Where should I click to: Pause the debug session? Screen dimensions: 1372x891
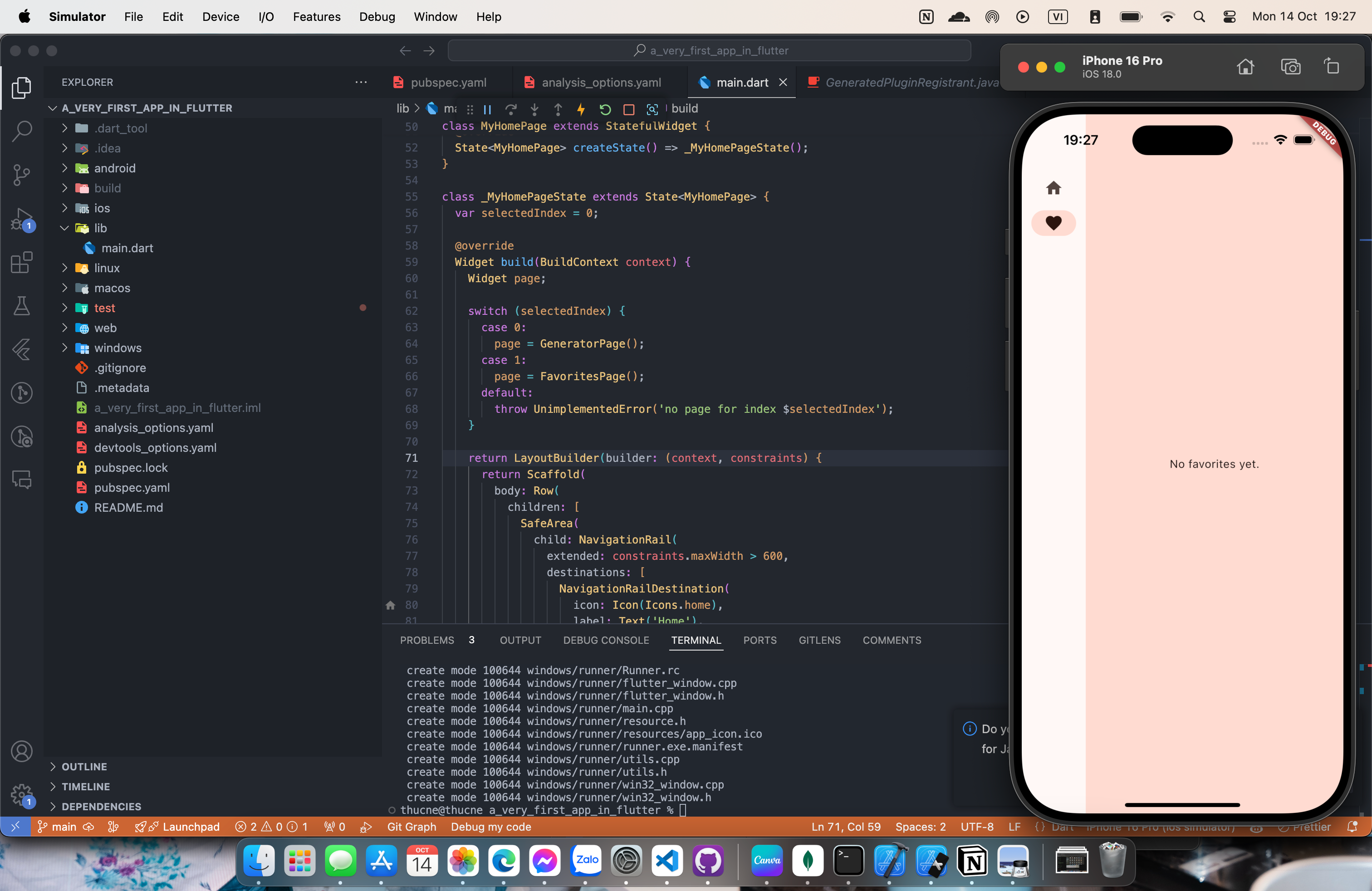487,109
